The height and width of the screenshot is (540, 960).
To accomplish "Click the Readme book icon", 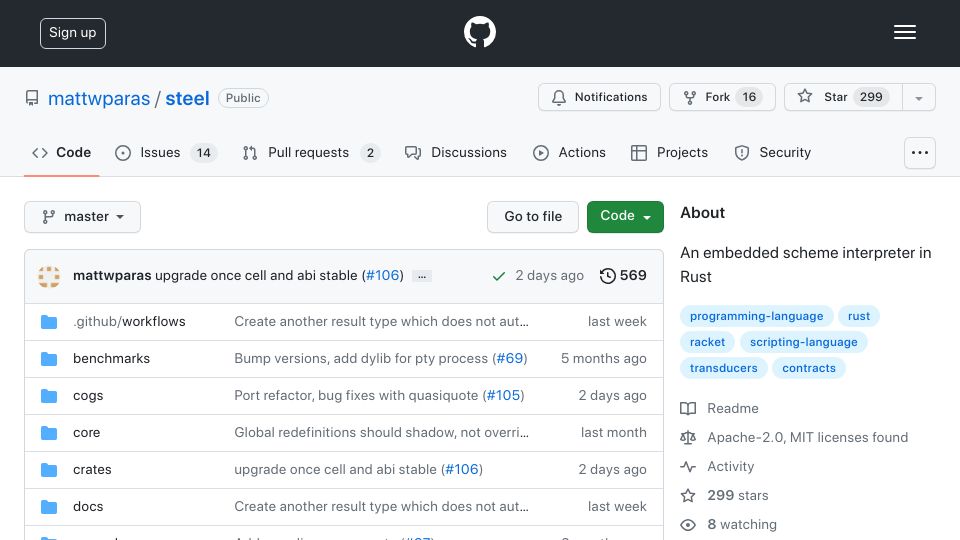I will [x=688, y=408].
